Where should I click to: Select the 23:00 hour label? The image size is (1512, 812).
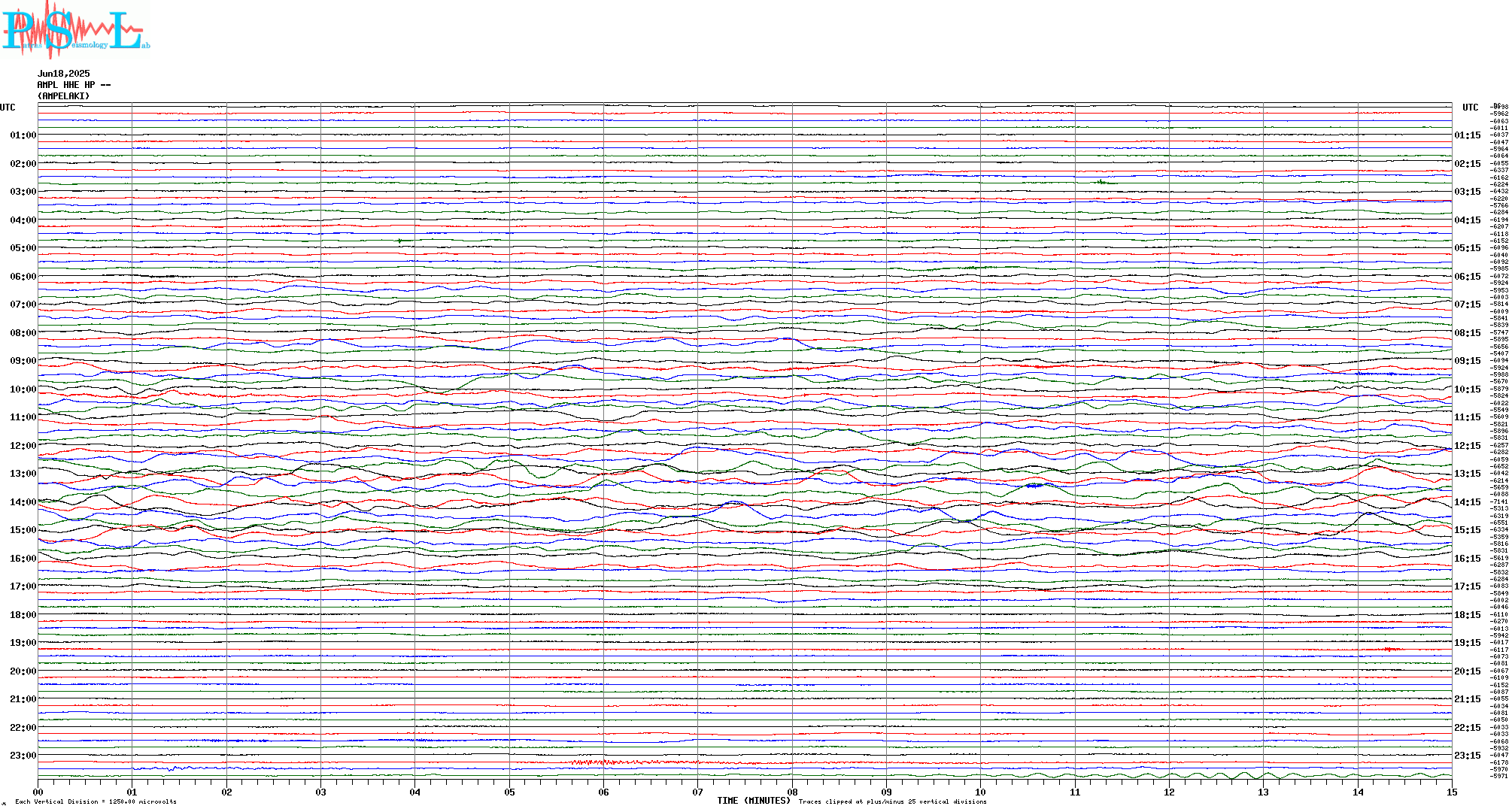click(23, 756)
